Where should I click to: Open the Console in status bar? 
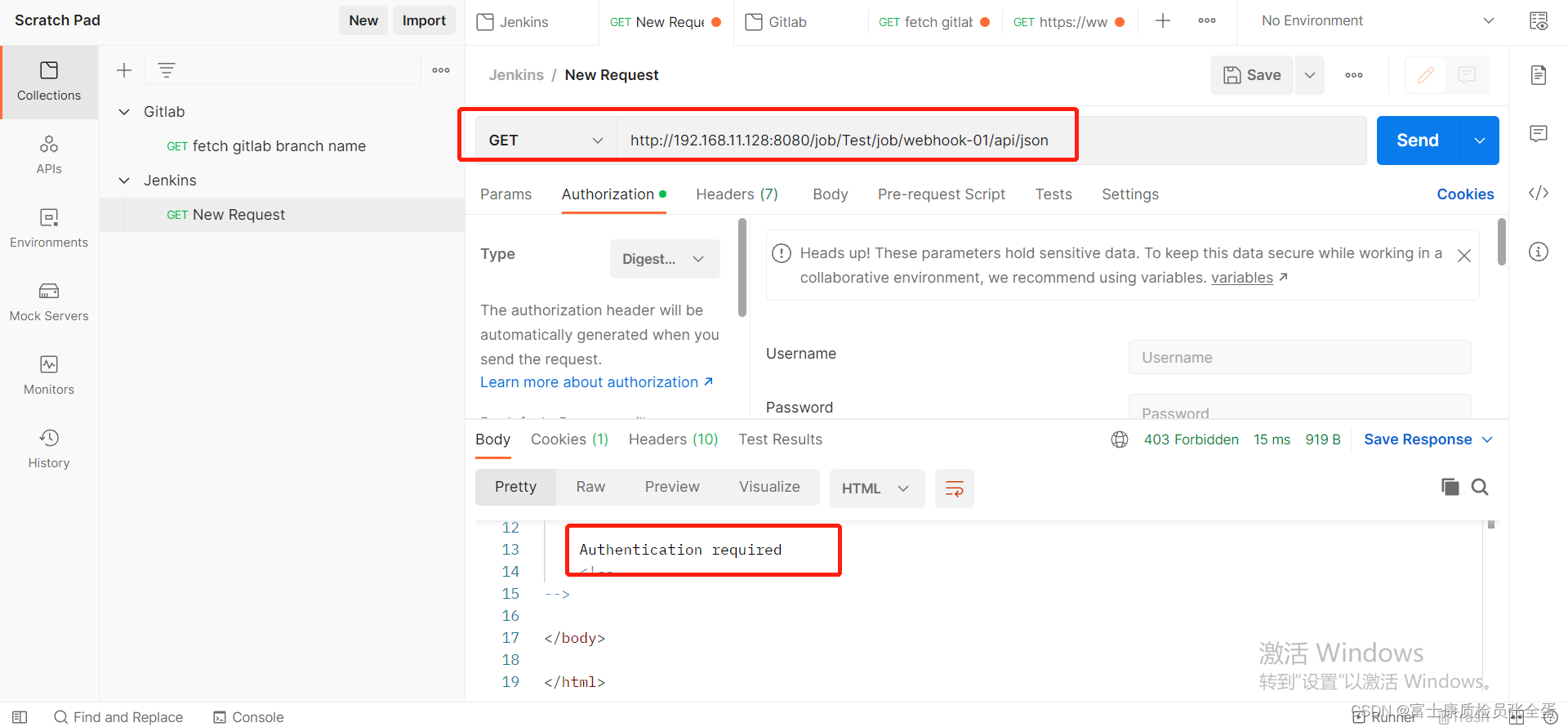point(248,717)
